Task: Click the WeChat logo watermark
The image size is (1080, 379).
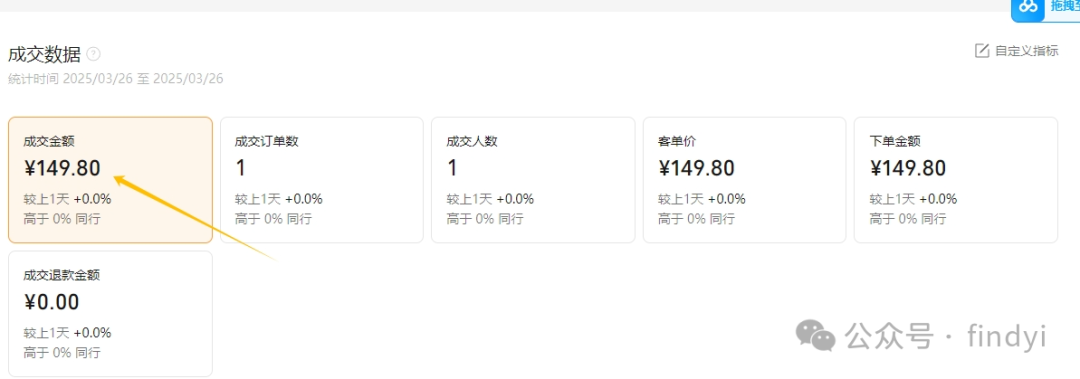Action: click(x=816, y=336)
